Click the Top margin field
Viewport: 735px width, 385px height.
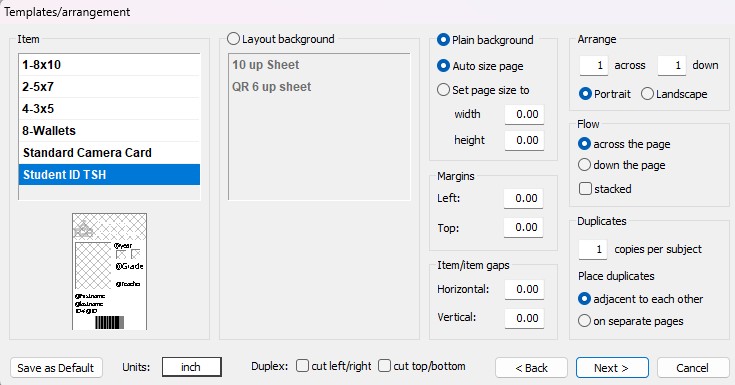click(523, 227)
